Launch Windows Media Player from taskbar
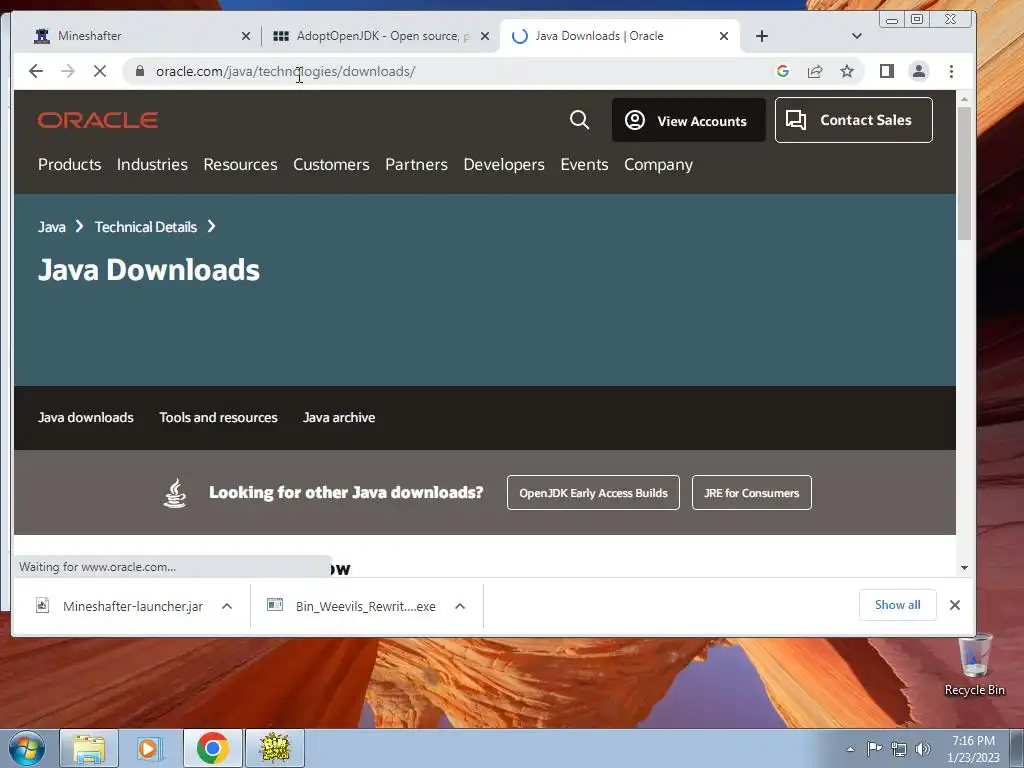 (149, 748)
